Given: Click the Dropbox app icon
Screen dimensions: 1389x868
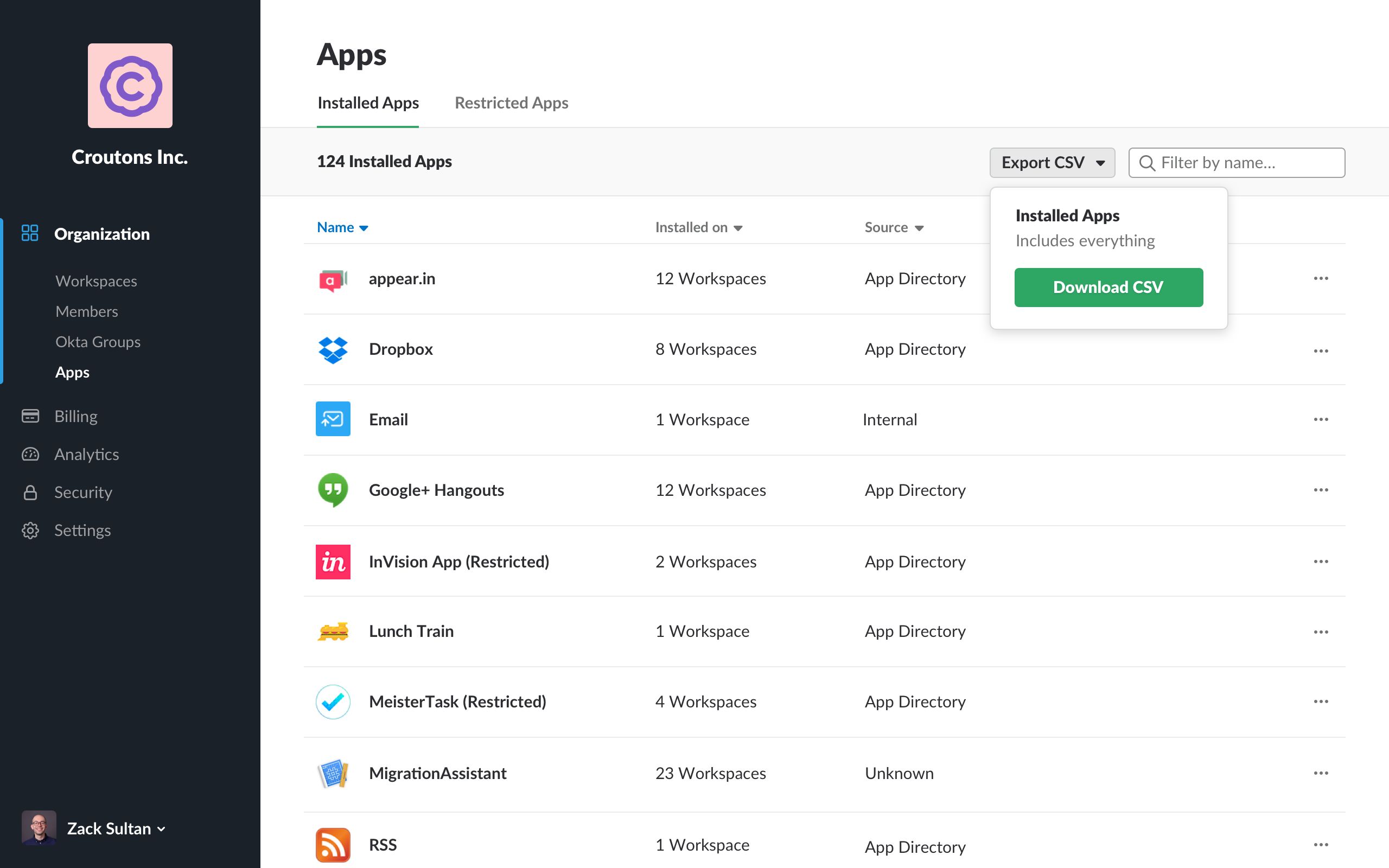Looking at the screenshot, I should [x=333, y=349].
